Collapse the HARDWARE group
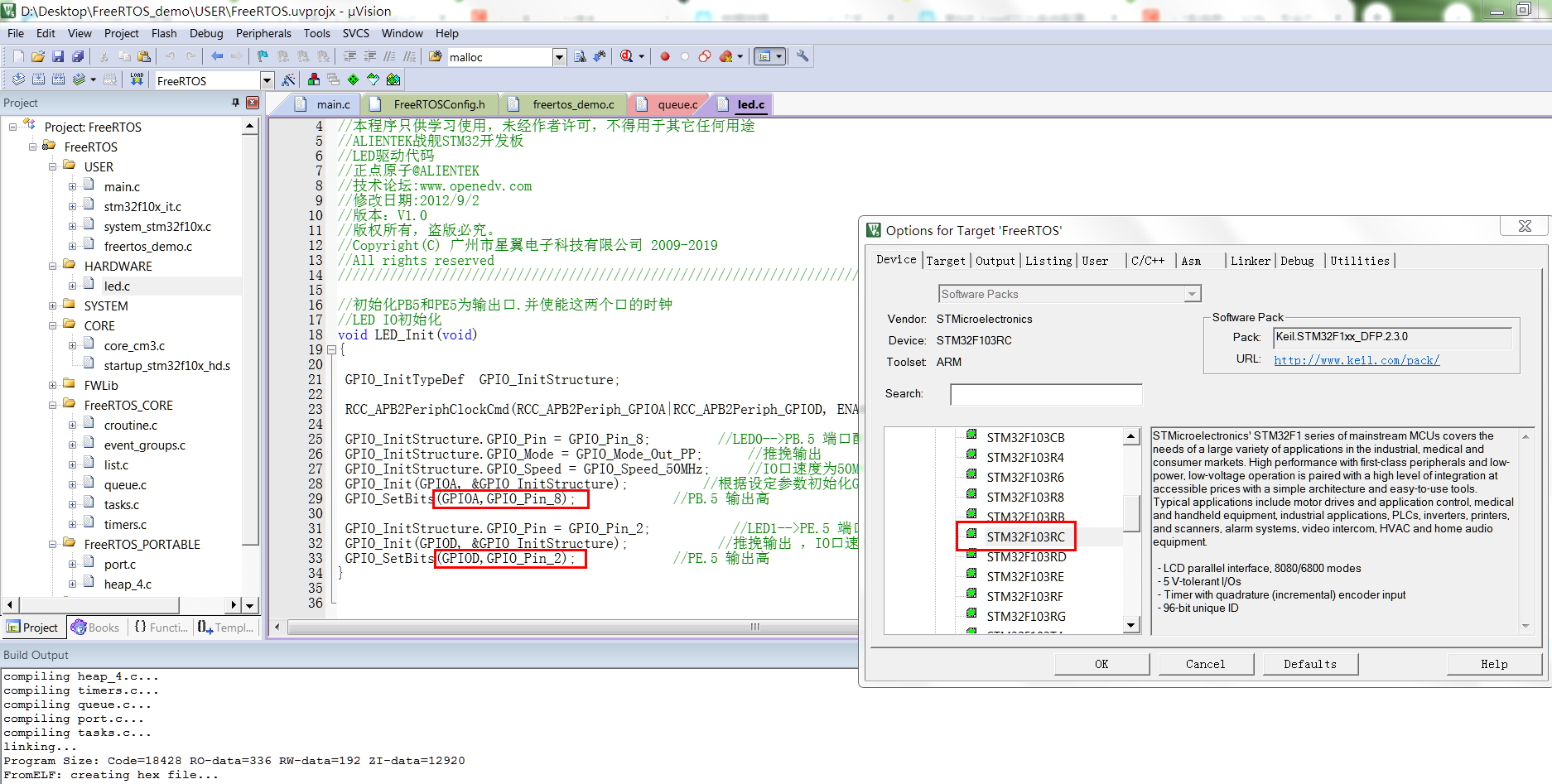The width and height of the screenshot is (1552, 784). 53,266
